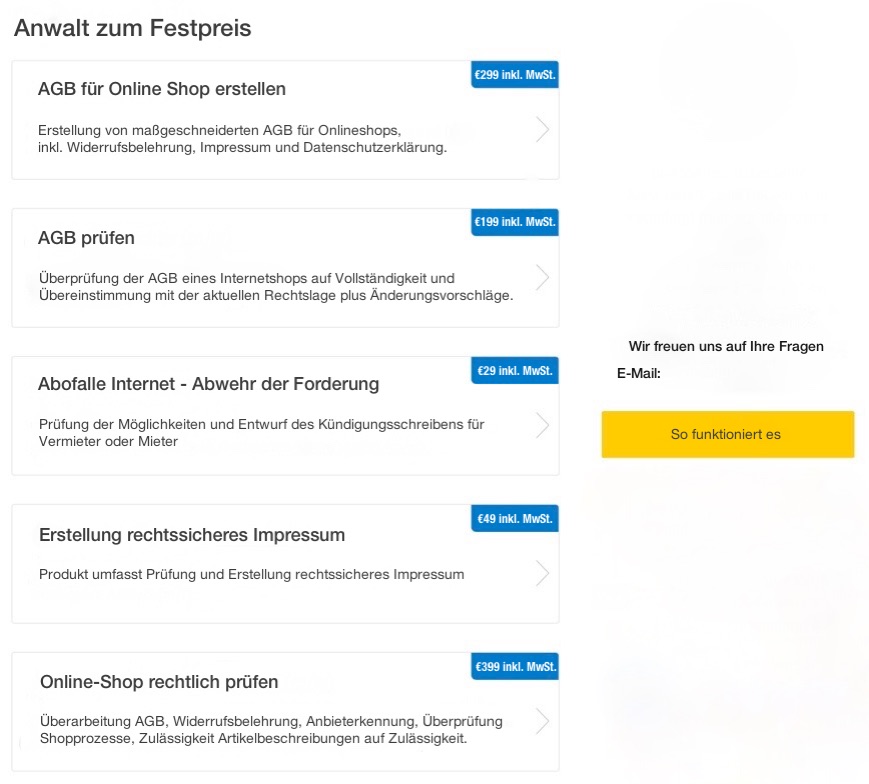Click chevron arrow on Online-Shop rechtlich prüfen card
The image size is (869, 784).
click(542, 721)
